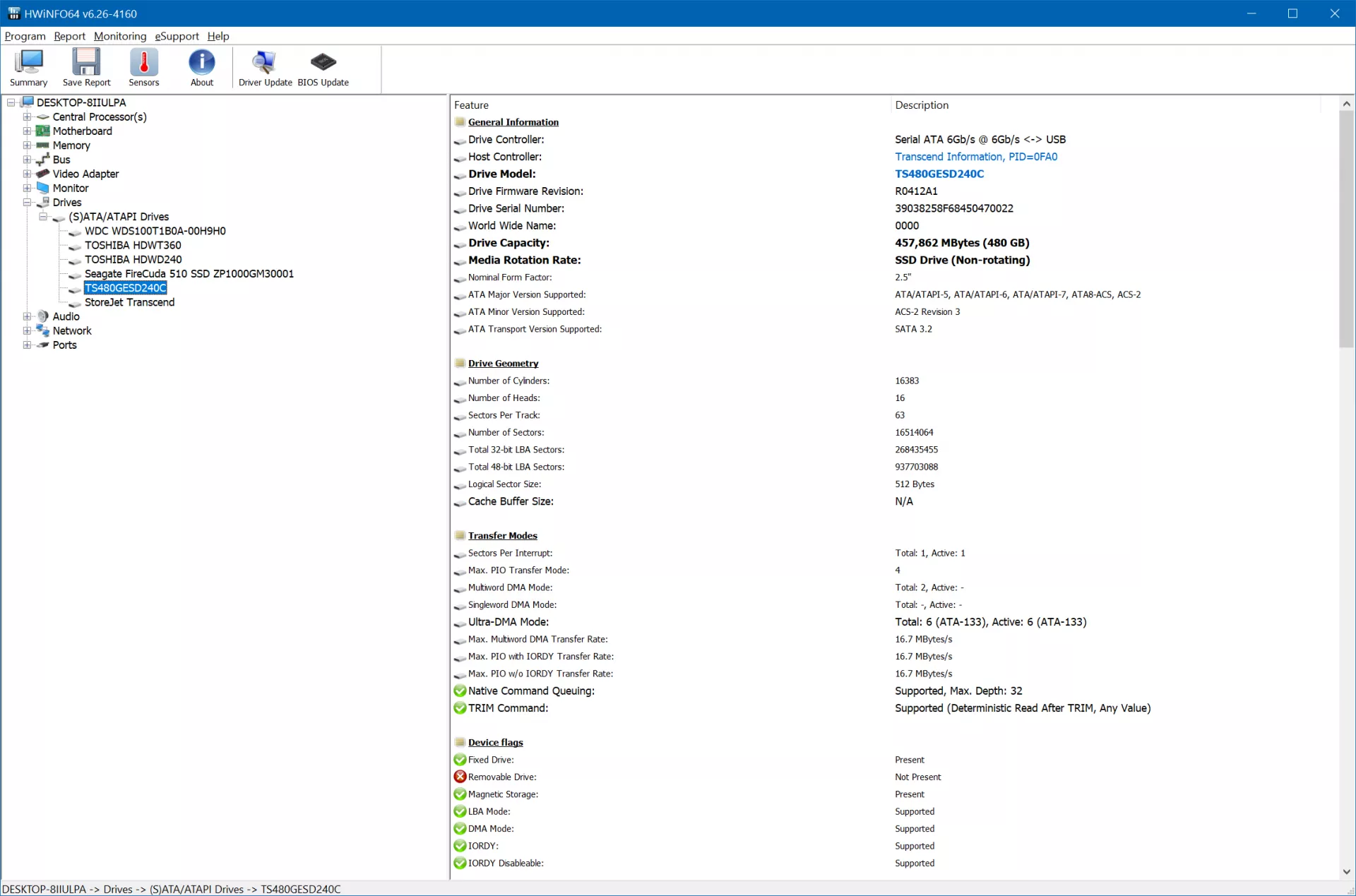Click the scrollbar up arrow in details pane

[x=1346, y=104]
